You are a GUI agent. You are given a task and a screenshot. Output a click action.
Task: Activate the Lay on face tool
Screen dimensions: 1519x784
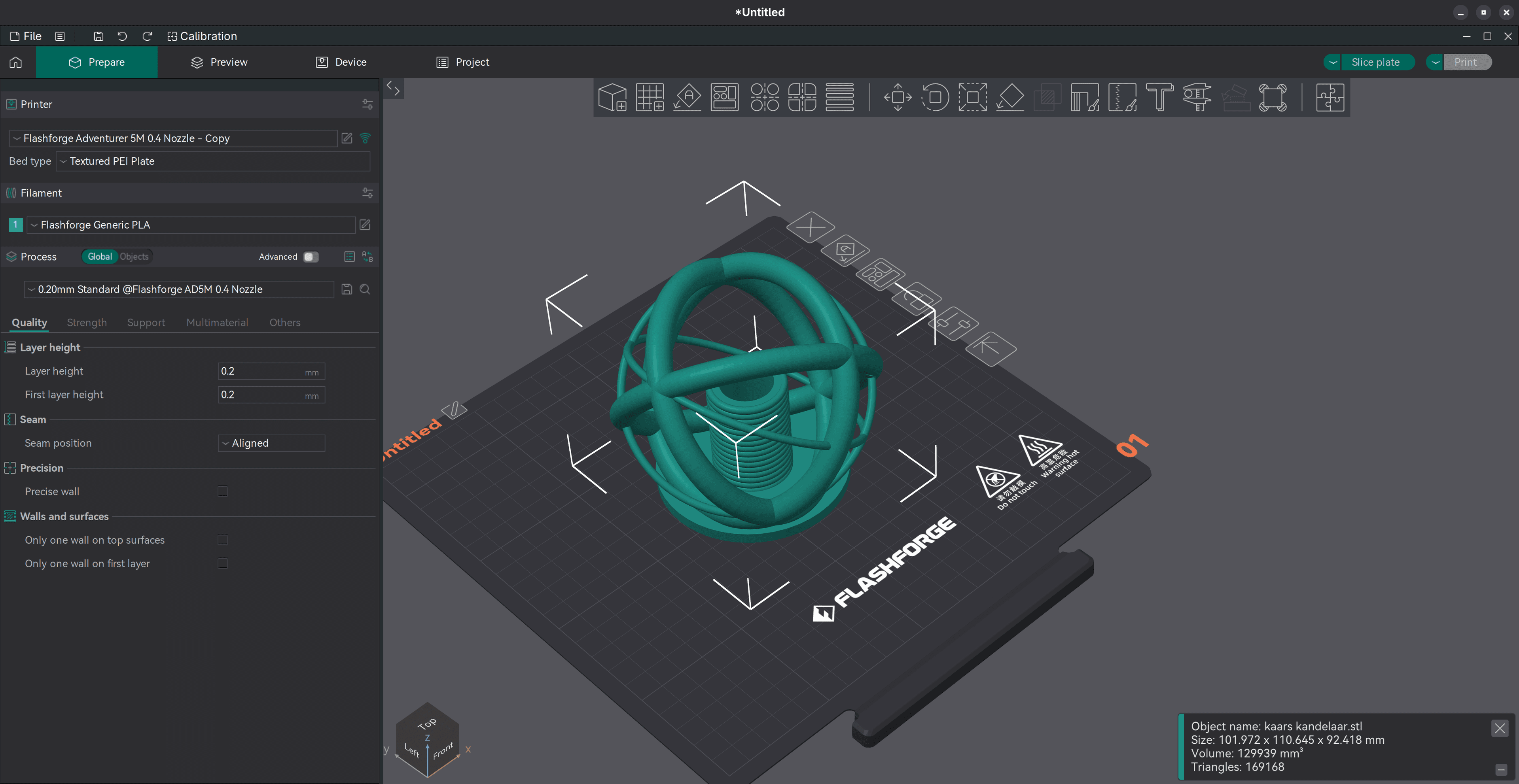point(1010,97)
